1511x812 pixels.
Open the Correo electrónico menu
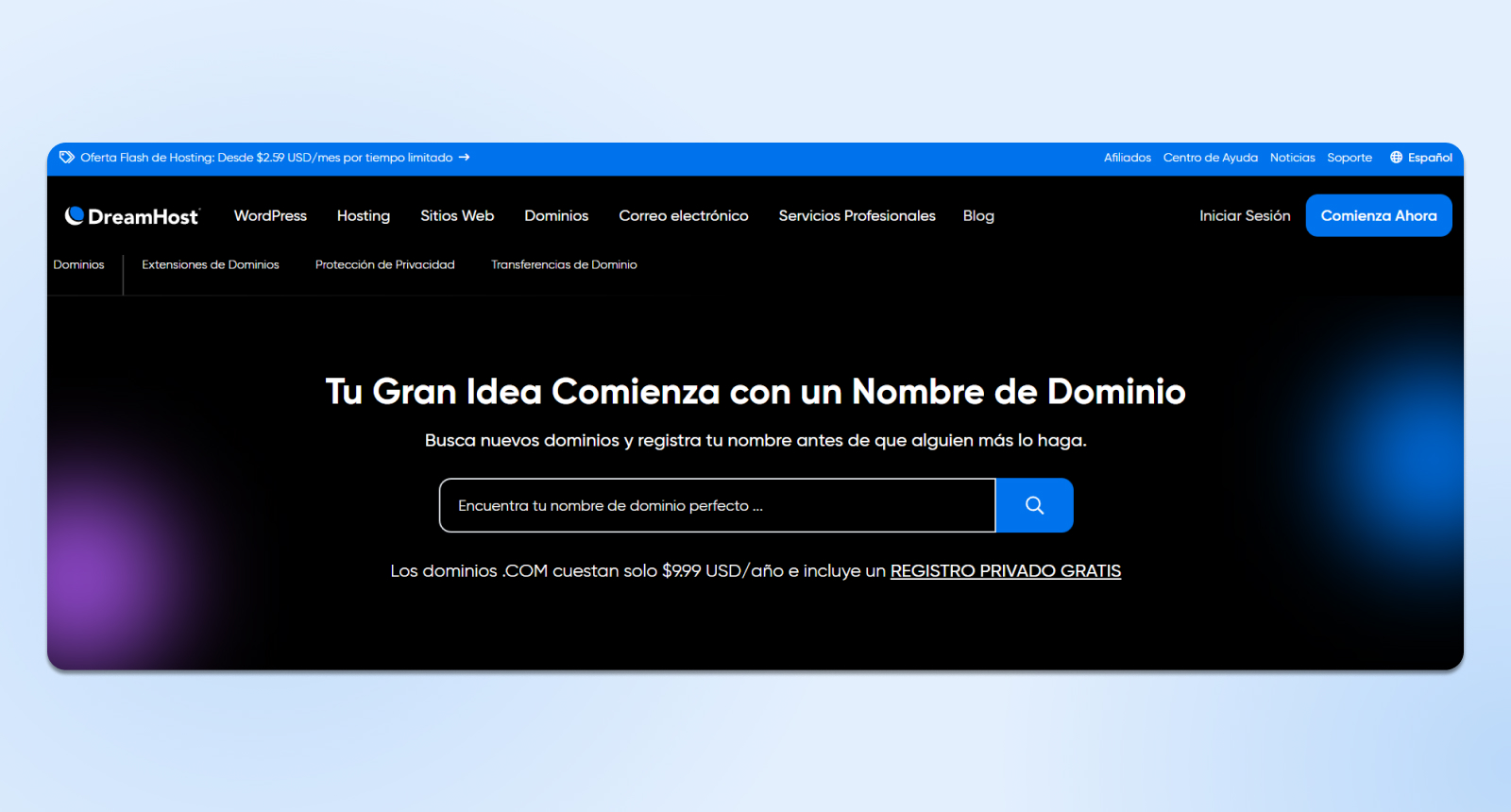pos(684,216)
